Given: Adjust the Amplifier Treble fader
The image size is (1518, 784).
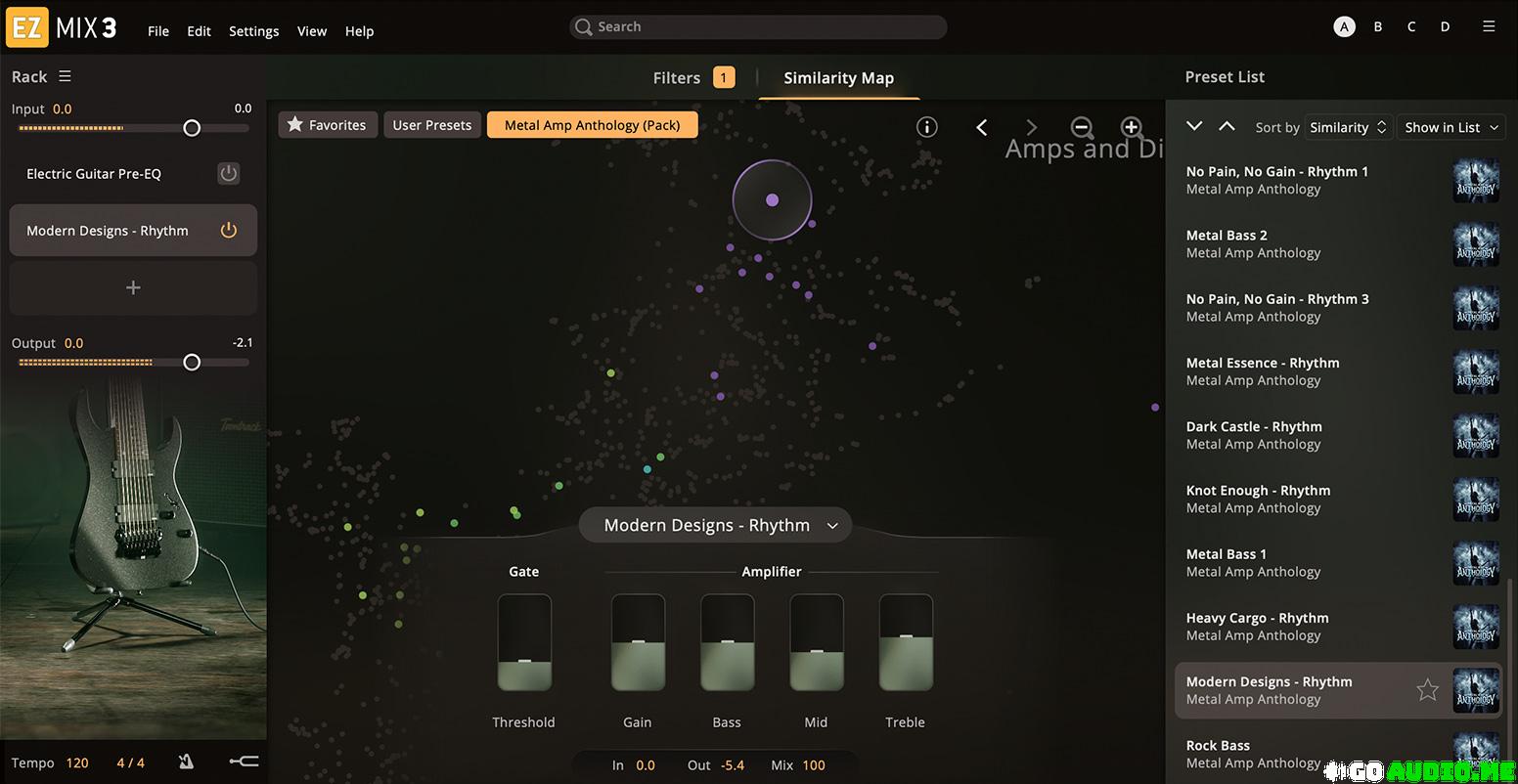Looking at the screenshot, I should point(906,642).
